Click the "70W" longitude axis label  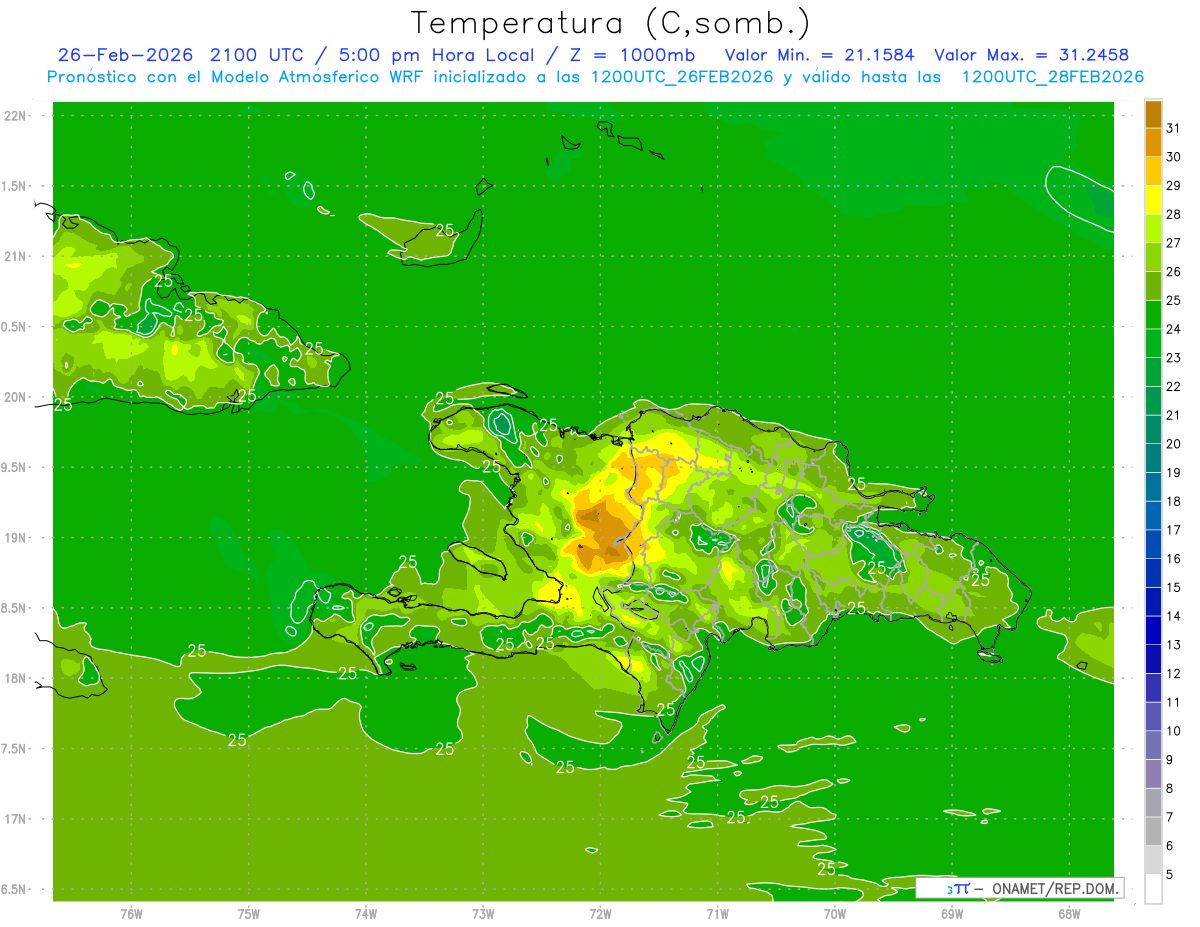click(835, 914)
